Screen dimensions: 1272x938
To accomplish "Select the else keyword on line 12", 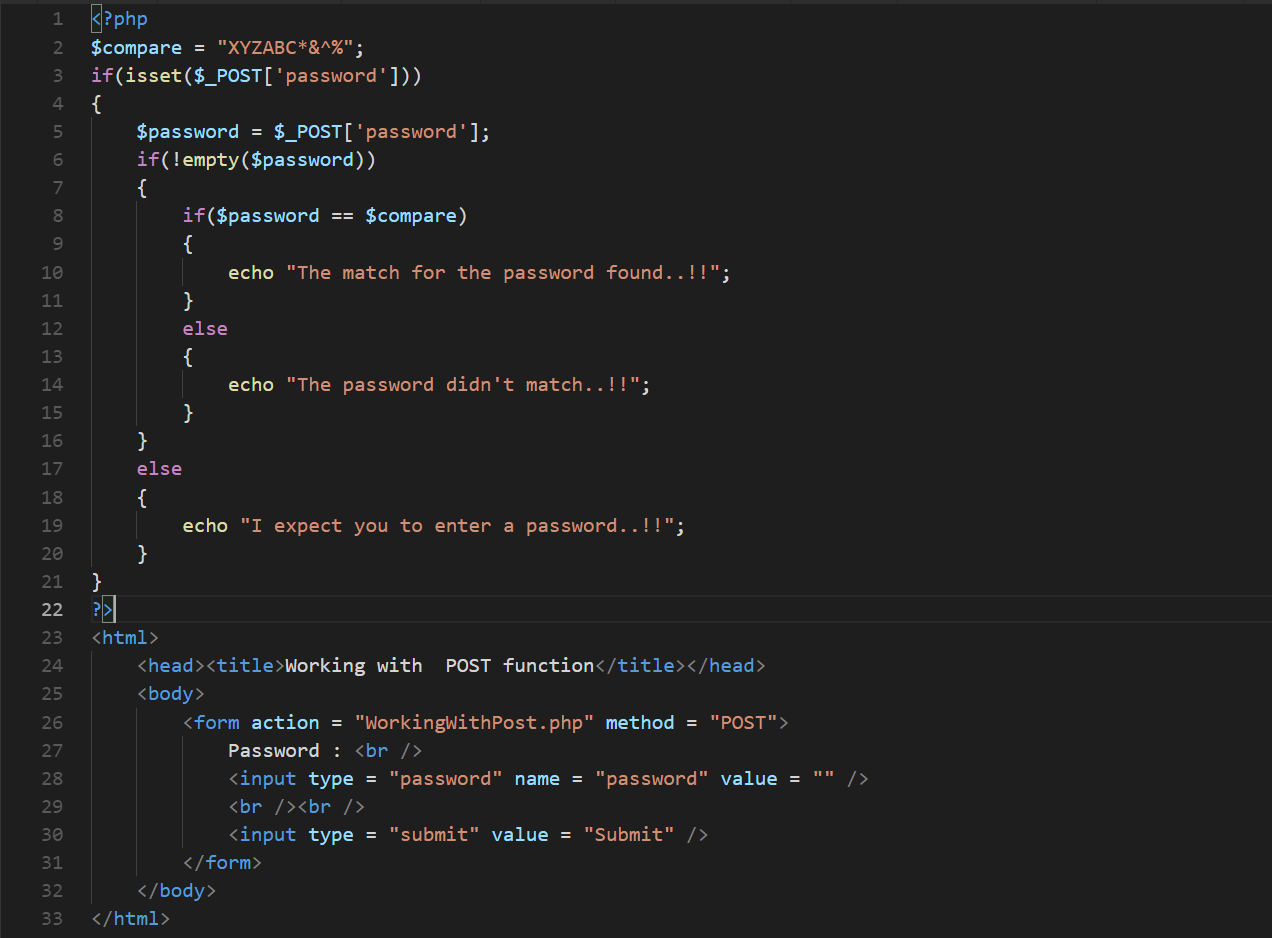I will (205, 328).
